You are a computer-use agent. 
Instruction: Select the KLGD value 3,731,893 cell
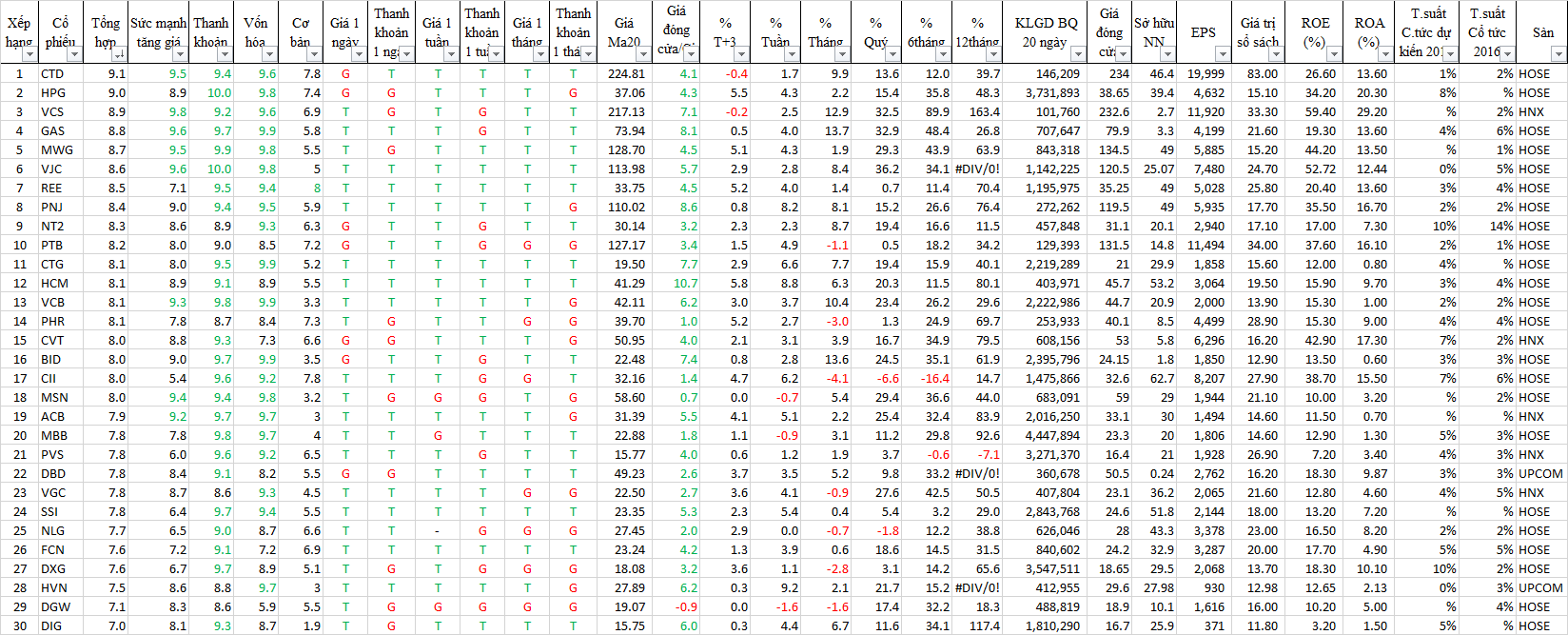pos(1044,92)
